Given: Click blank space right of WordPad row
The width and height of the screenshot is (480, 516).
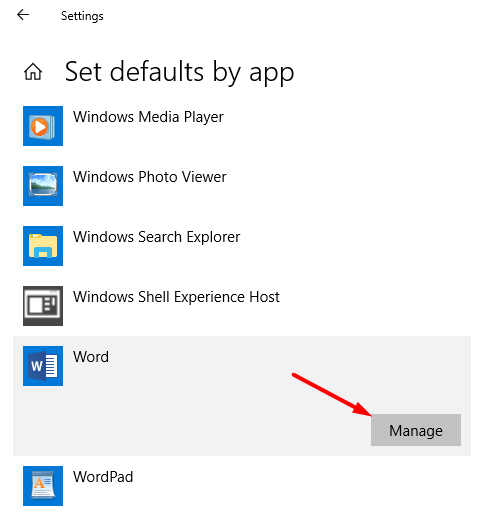Looking at the screenshot, I should pyautogui.click(x=300, y=486).
